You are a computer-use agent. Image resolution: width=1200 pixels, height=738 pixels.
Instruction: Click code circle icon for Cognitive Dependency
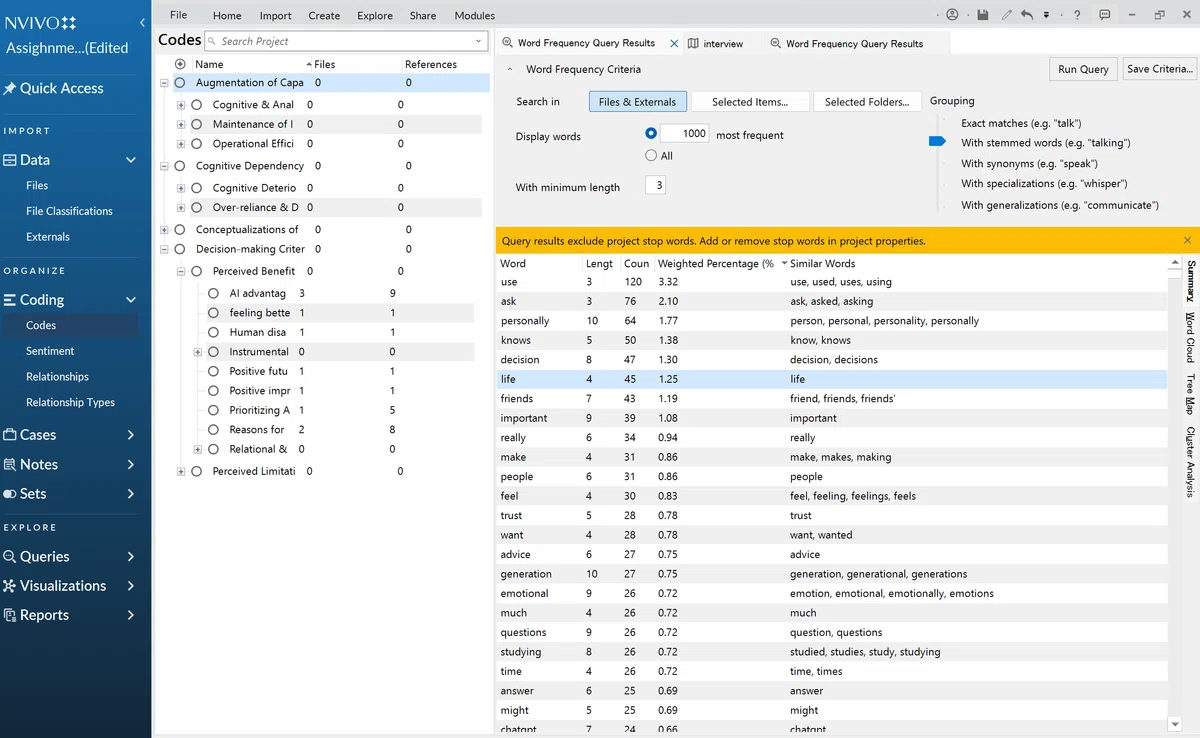click(180, 166)
